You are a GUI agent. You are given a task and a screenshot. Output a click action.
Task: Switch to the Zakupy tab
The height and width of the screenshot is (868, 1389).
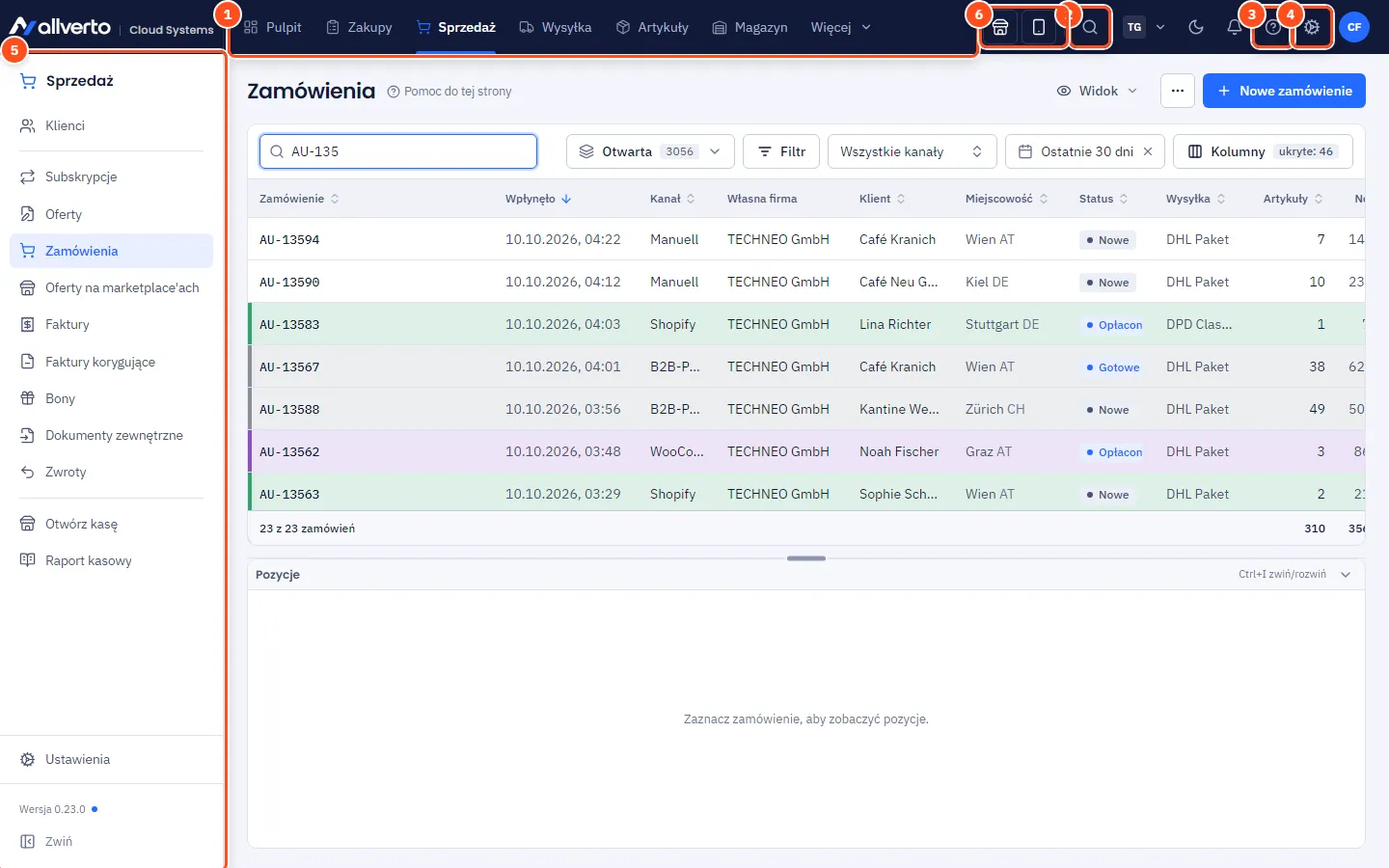click(359, 27)
